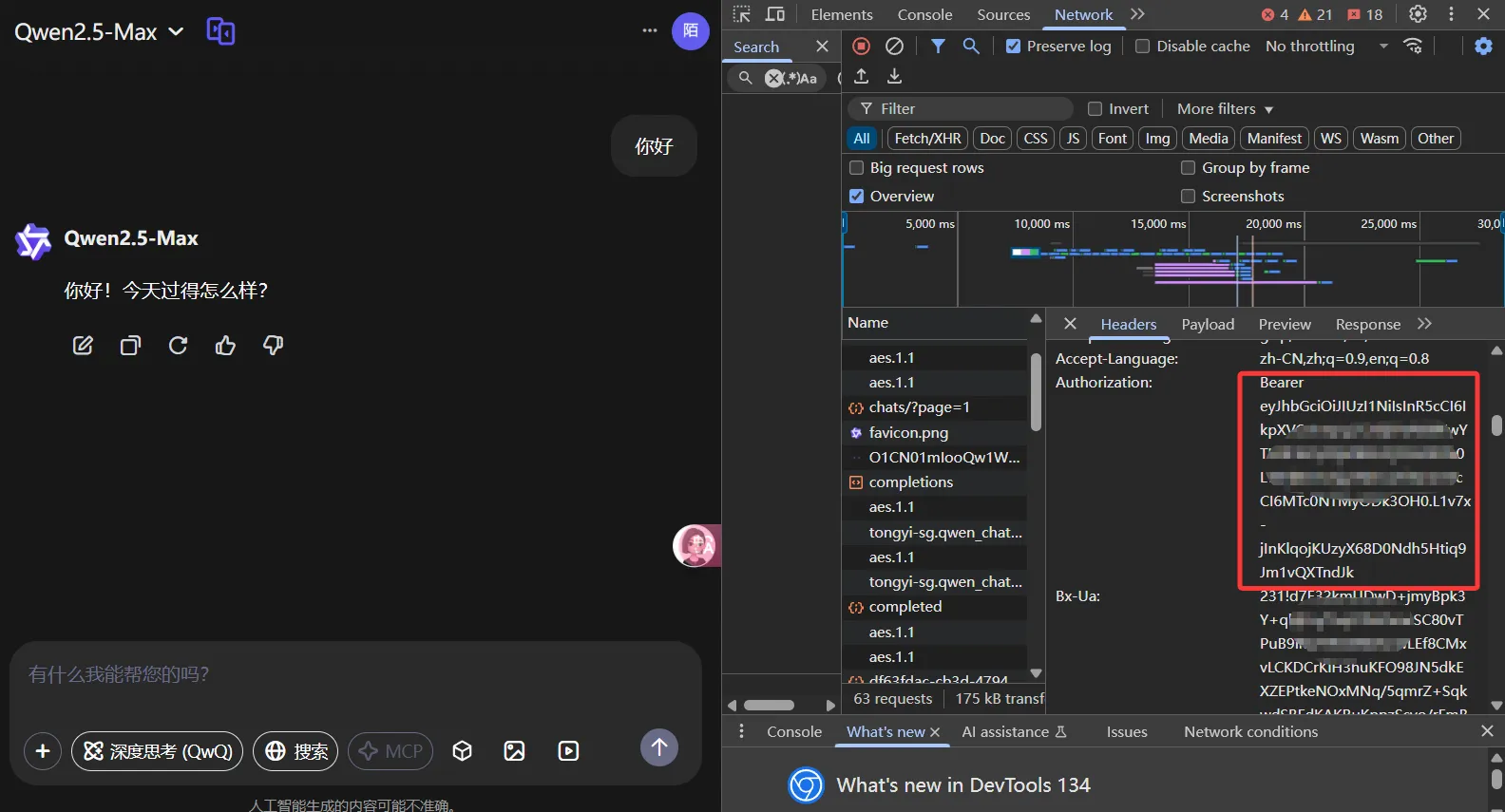This screenshot has height=812, width=1505.
Task: Select the chats/?page=1 request row
Action: coord(937,407)
